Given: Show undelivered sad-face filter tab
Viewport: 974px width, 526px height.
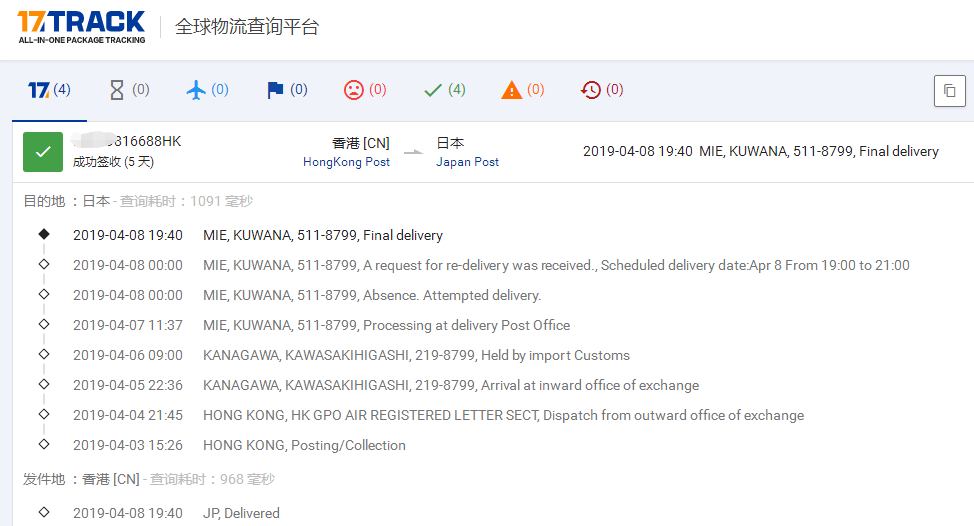Looking at the screenshot, I should [364, 90].
